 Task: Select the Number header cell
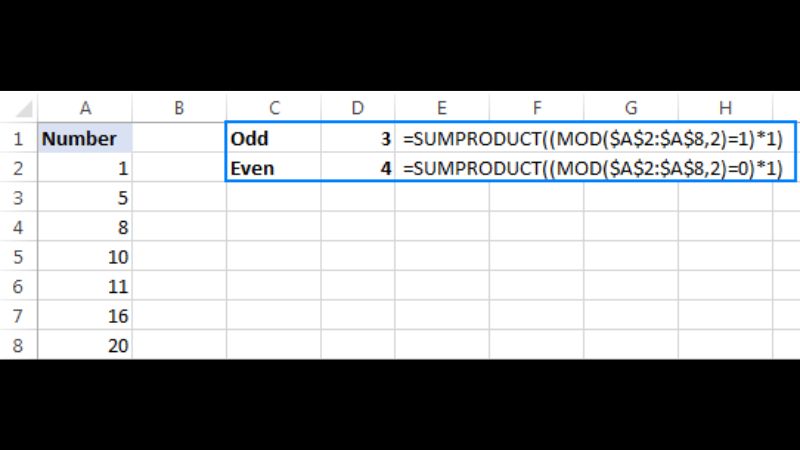[85, 139]
